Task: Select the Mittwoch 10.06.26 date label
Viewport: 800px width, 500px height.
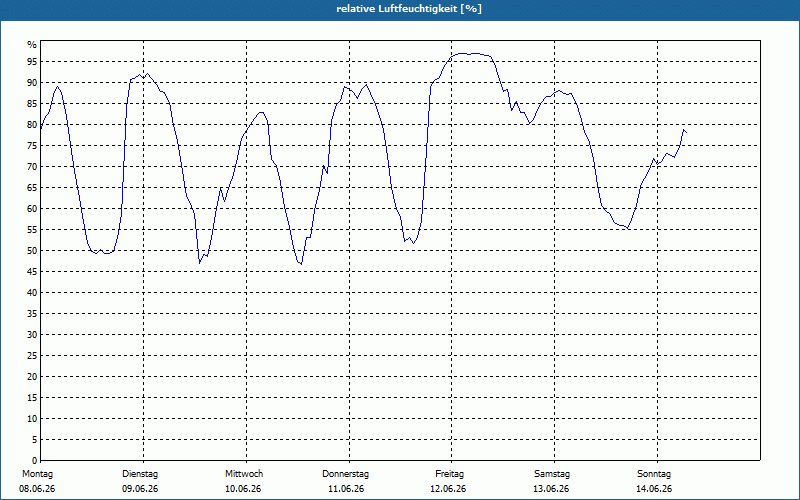Action: pyautogui.click(x=243, y=481)
